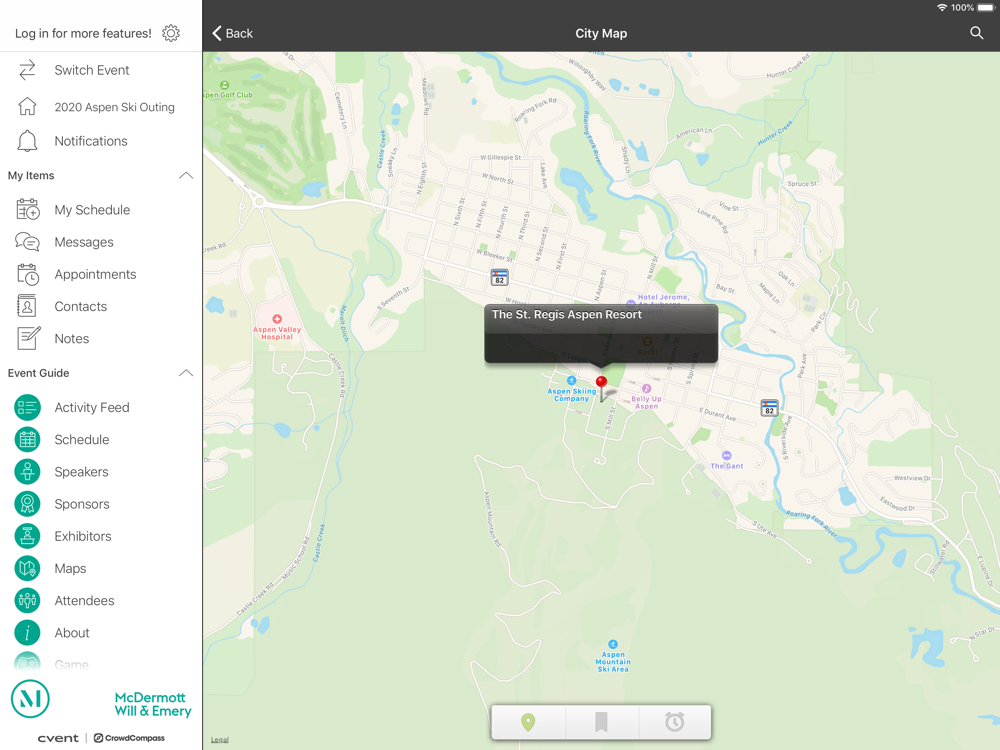The height and width of the screenshot is (750, 1000).
Task: Click the Appointments clock-calendar icon
Action: click(27, 274)
